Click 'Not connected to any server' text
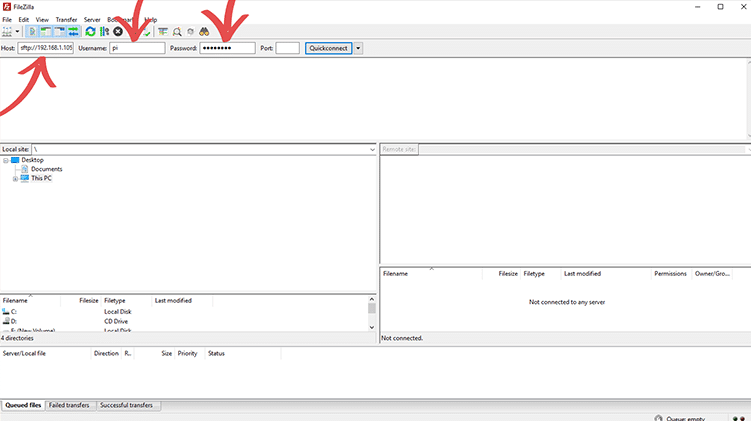The width and height of the screenshot is (751, 421). coord(567,302)
